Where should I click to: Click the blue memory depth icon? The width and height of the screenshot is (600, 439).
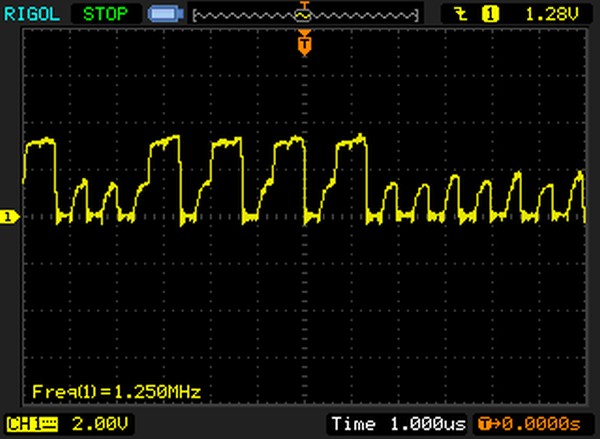(163, 15)
